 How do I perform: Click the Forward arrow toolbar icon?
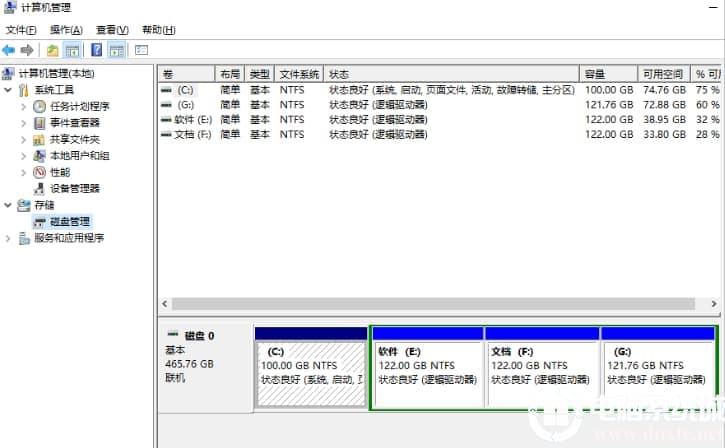click(27, 50)
